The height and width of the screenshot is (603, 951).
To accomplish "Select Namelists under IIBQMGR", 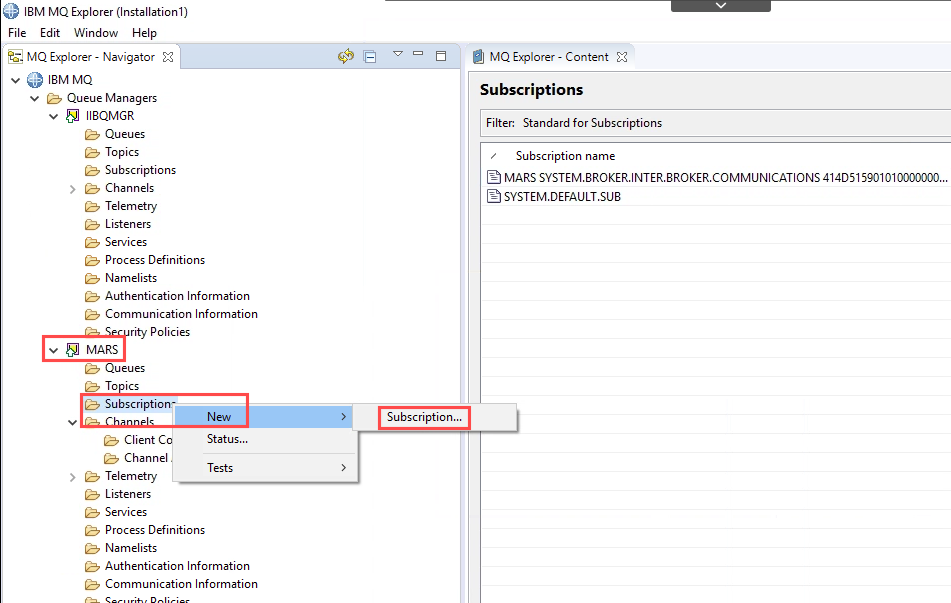I will [x=130, y=278].
